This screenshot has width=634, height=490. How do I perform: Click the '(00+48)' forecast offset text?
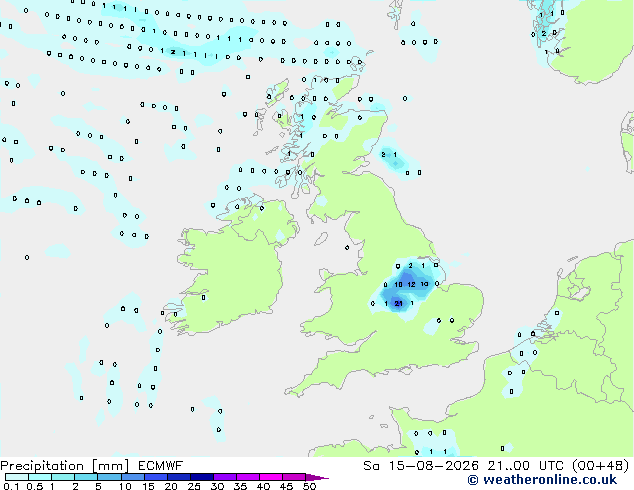click(601, 466)
